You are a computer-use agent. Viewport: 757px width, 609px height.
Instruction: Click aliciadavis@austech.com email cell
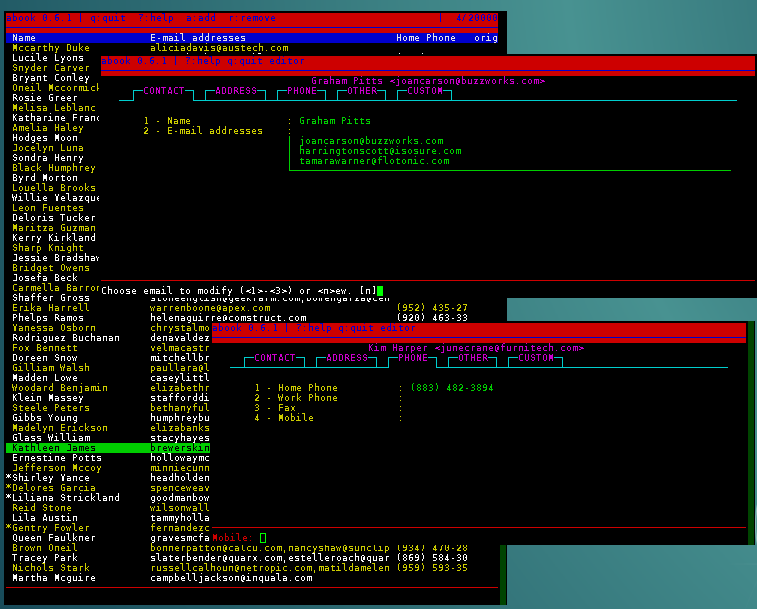(x=219, y=48)
